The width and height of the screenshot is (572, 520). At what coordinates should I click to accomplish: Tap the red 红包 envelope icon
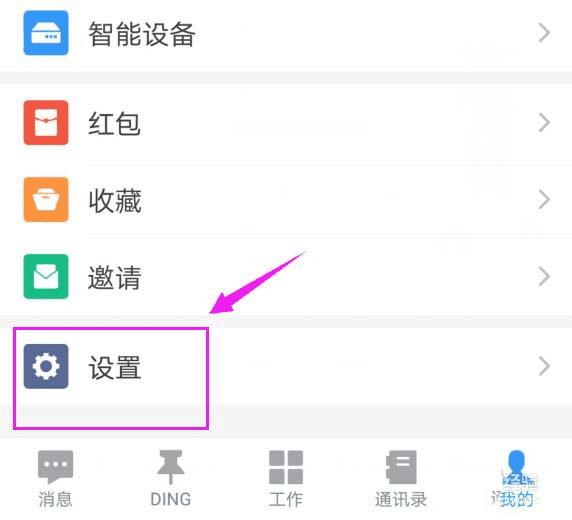[x=46, y=123]
